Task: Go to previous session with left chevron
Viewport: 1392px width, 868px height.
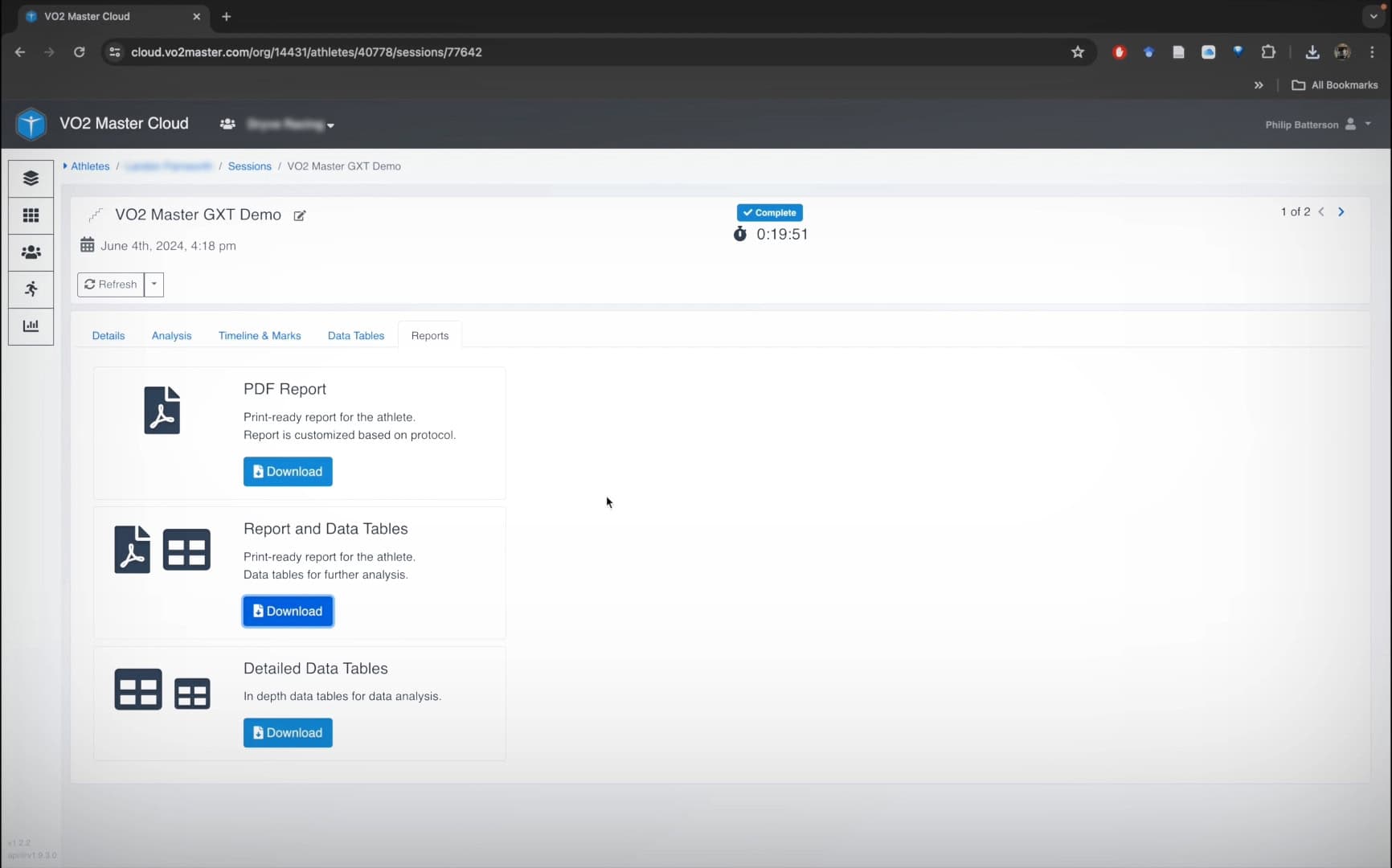Action: pyautogui.click(x=1321, y=212)
